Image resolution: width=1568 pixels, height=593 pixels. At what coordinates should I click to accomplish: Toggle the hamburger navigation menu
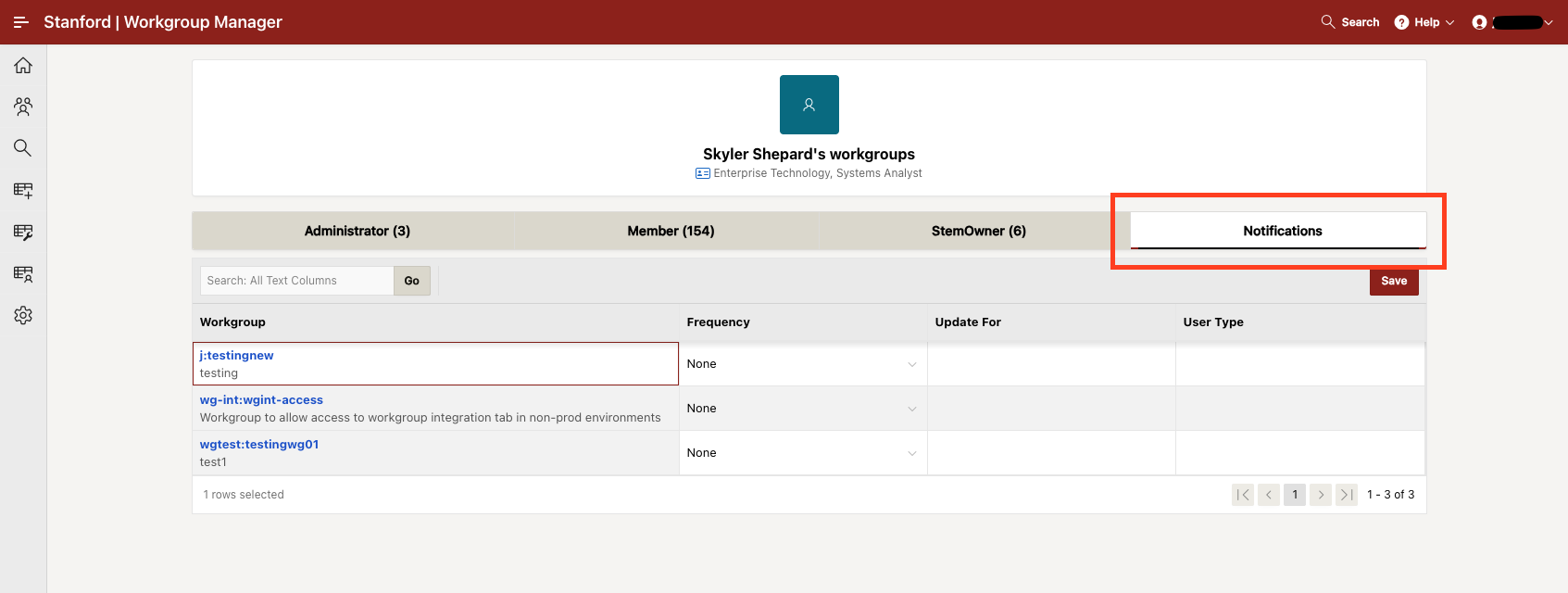coord(21,22)
